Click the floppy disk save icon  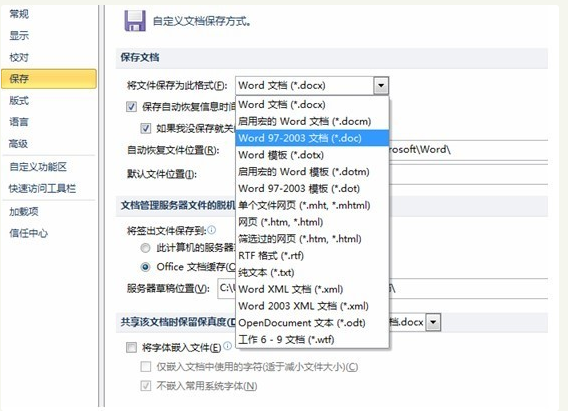(x=135, y=21)
